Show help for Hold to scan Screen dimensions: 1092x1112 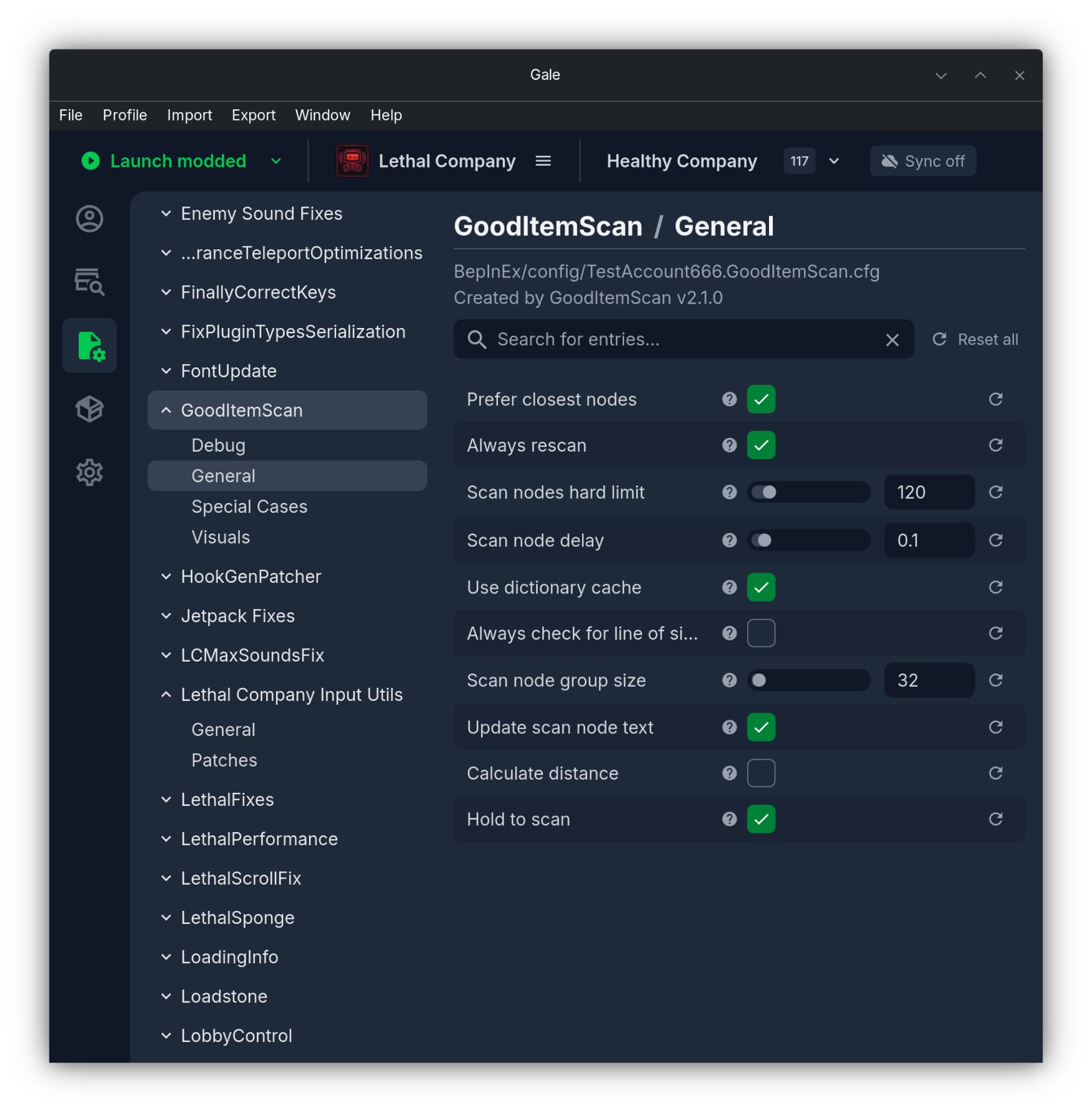pyautogui.click(x=729, y=819)
